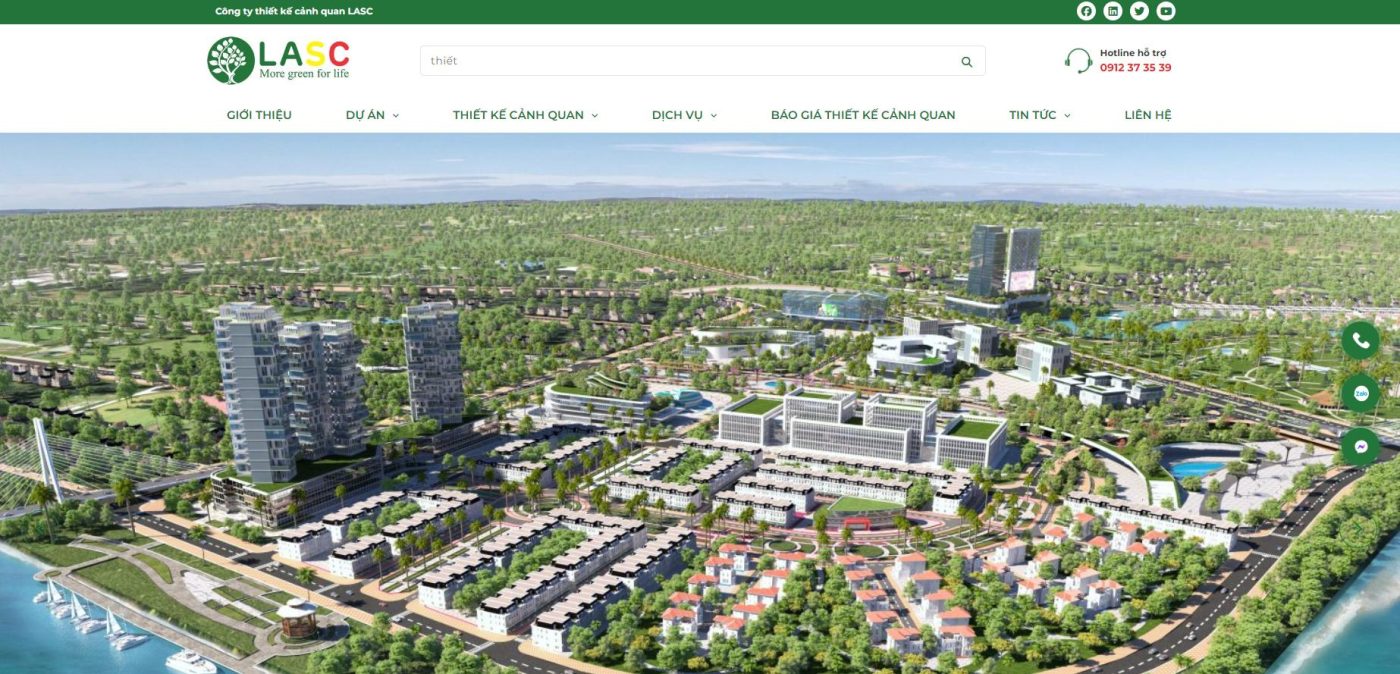Click the search magnifier icon
This screenshot has height=674, width=1400.
coord(965,60)
